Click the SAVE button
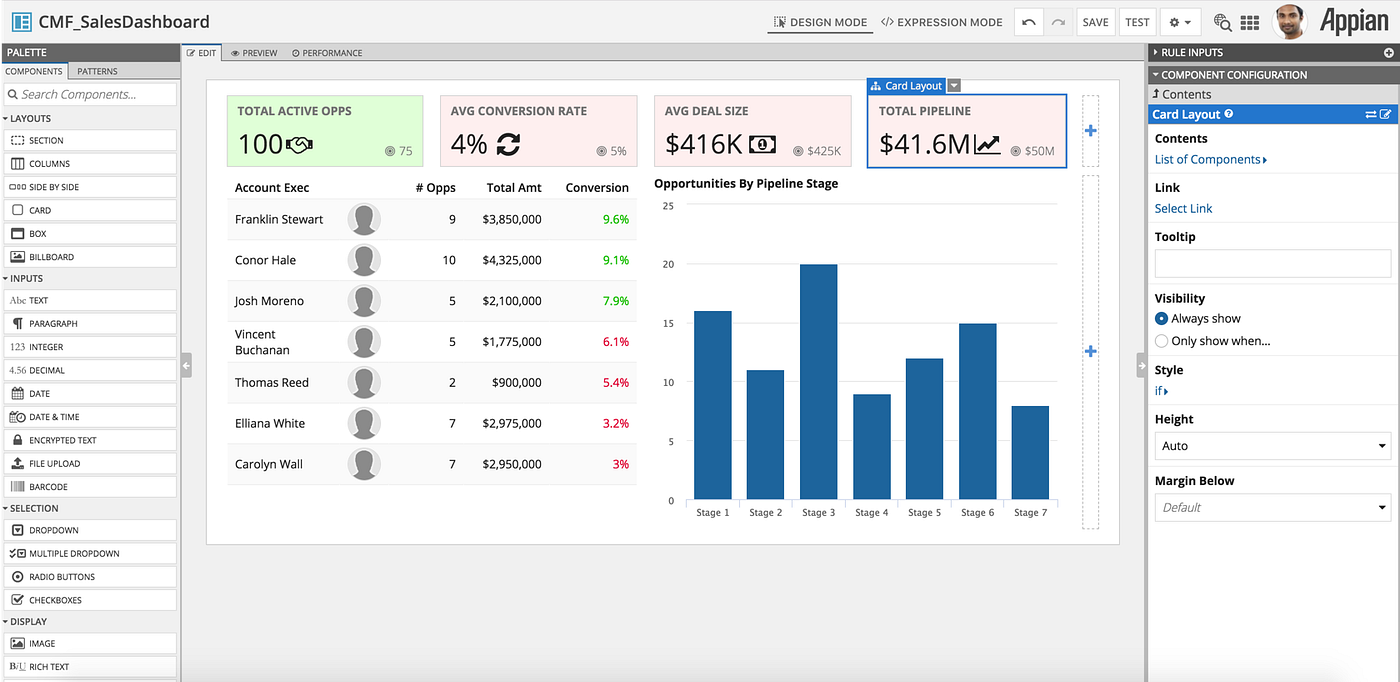This screenshot has height=682, width=1400. click(x=1095, y=22)
